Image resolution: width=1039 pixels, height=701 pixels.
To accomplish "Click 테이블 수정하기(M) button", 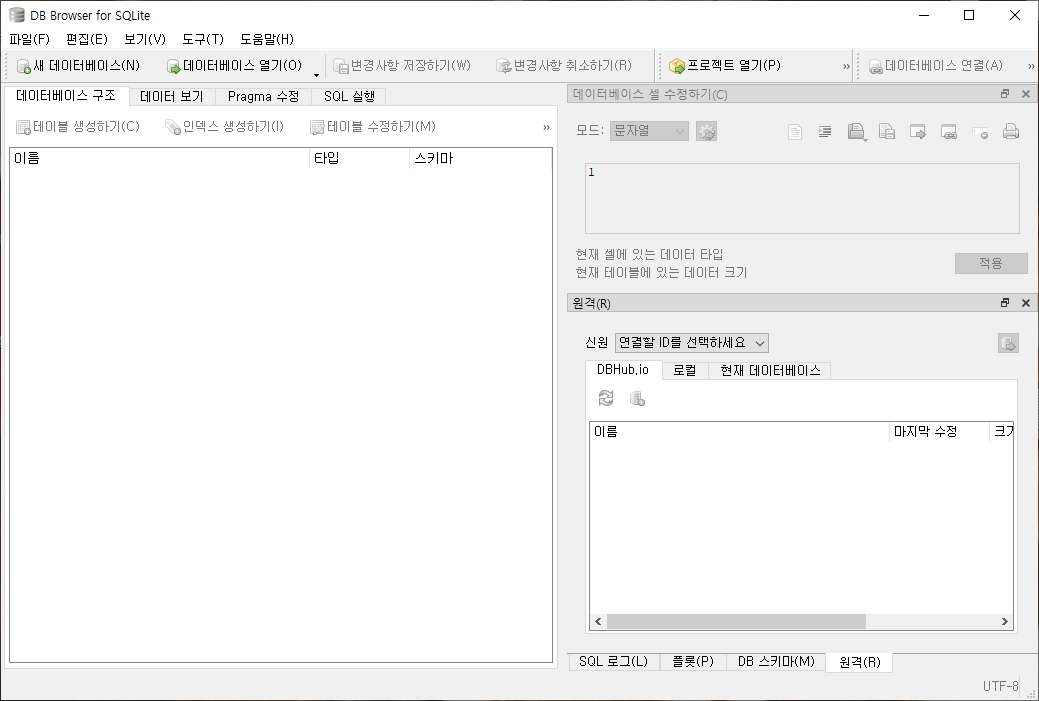I will [373, 127].
